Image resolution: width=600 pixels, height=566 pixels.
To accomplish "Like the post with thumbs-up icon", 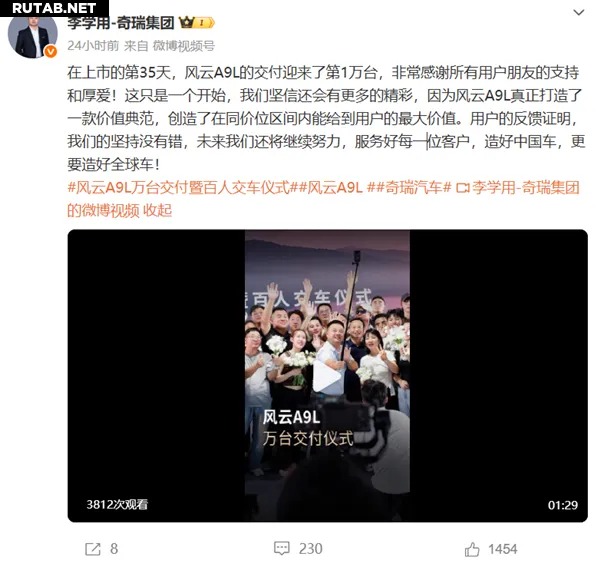I will coord(472,549).
